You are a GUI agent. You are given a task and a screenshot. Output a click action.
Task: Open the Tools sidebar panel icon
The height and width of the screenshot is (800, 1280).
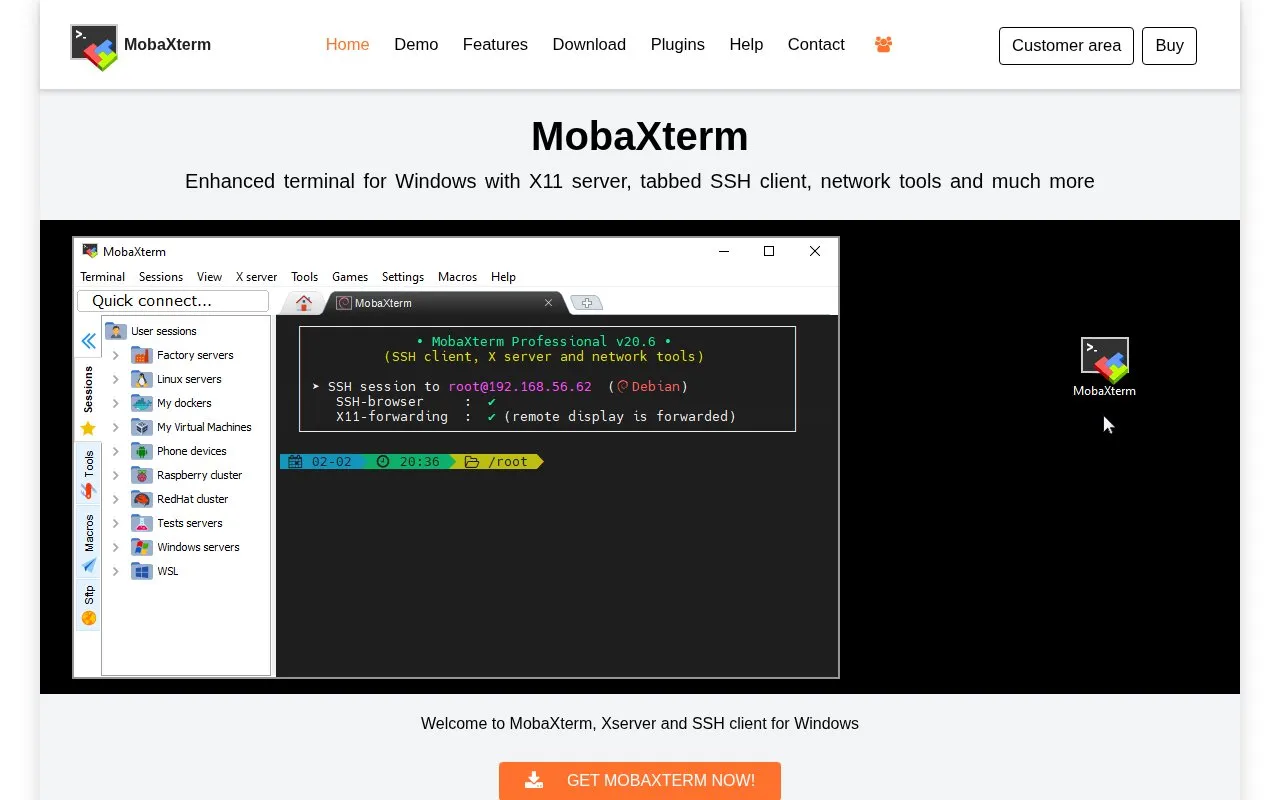click(x=89, y=491)
